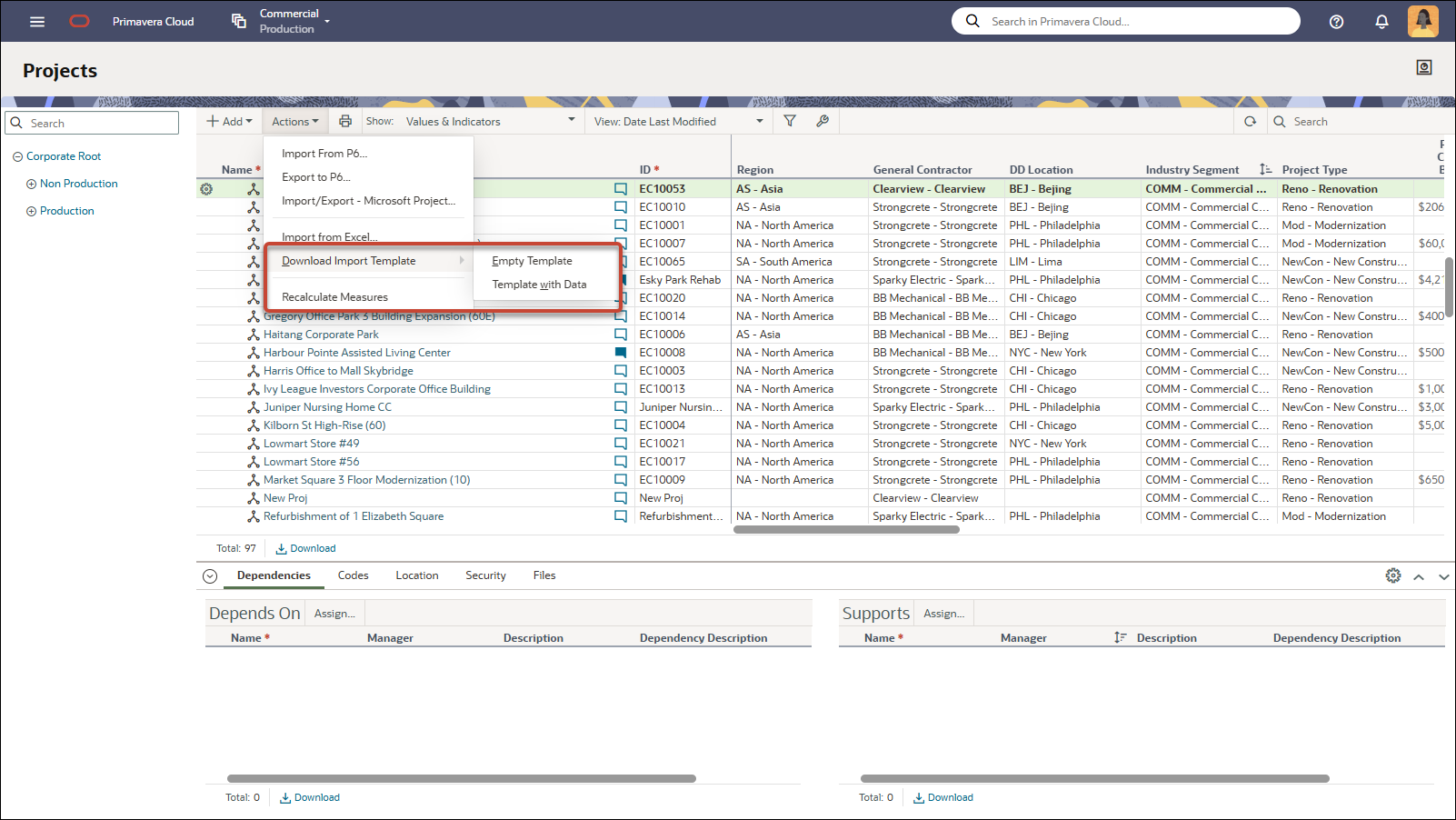The height and width of the screenshot is (820, 1456).
Task: Open Commercial Production workspace dropdown
Action: 294,21
